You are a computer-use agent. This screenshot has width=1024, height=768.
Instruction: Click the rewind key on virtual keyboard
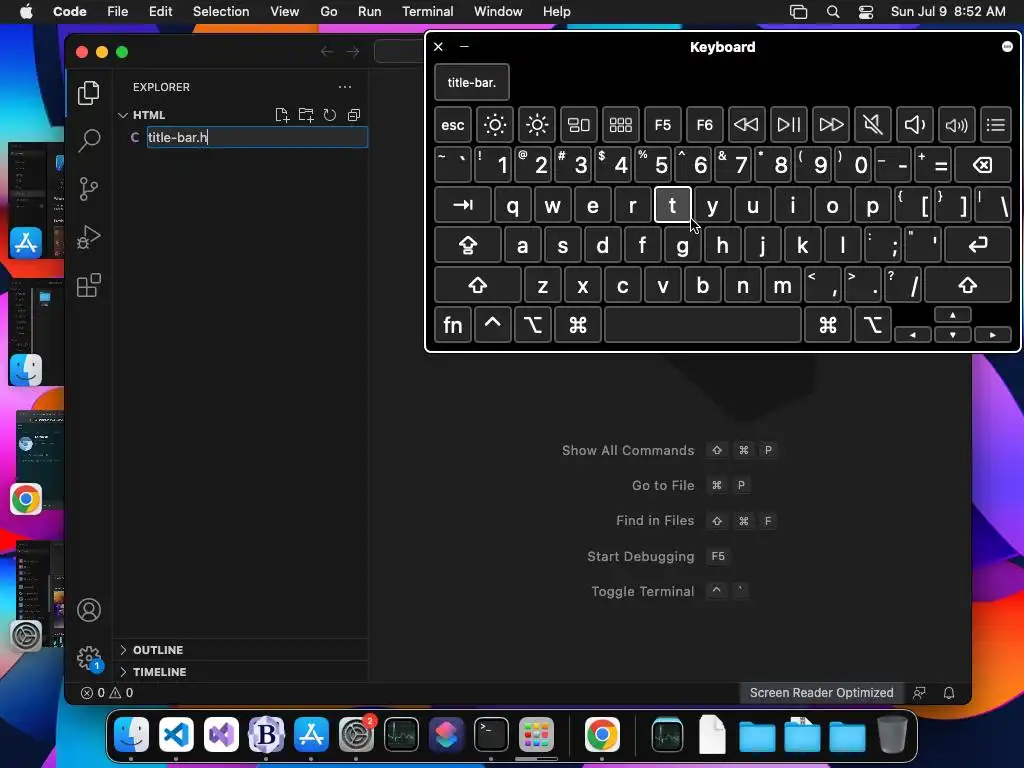[746, 125]
